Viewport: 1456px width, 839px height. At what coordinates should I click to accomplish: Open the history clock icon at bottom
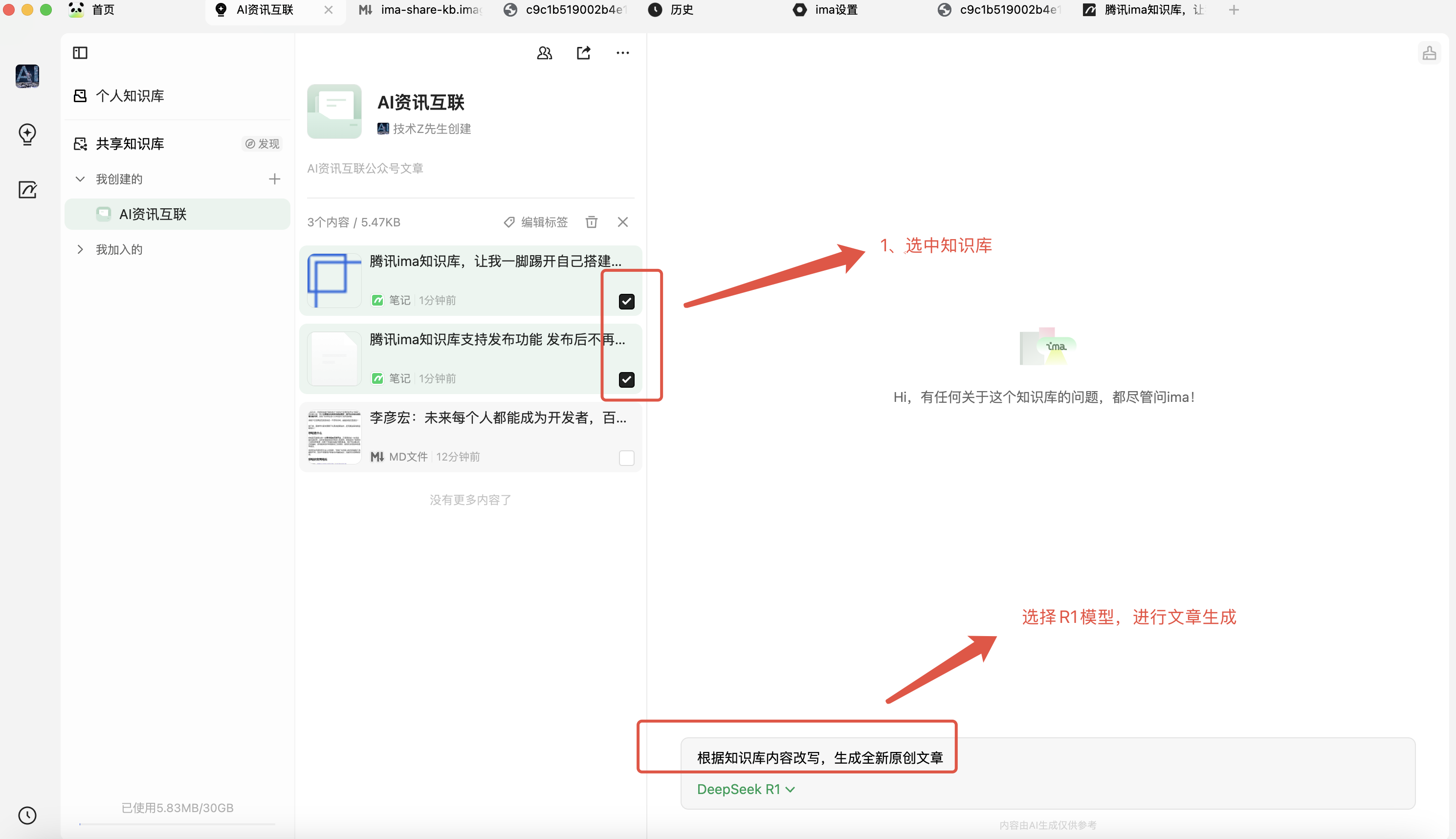click(27, 815)
